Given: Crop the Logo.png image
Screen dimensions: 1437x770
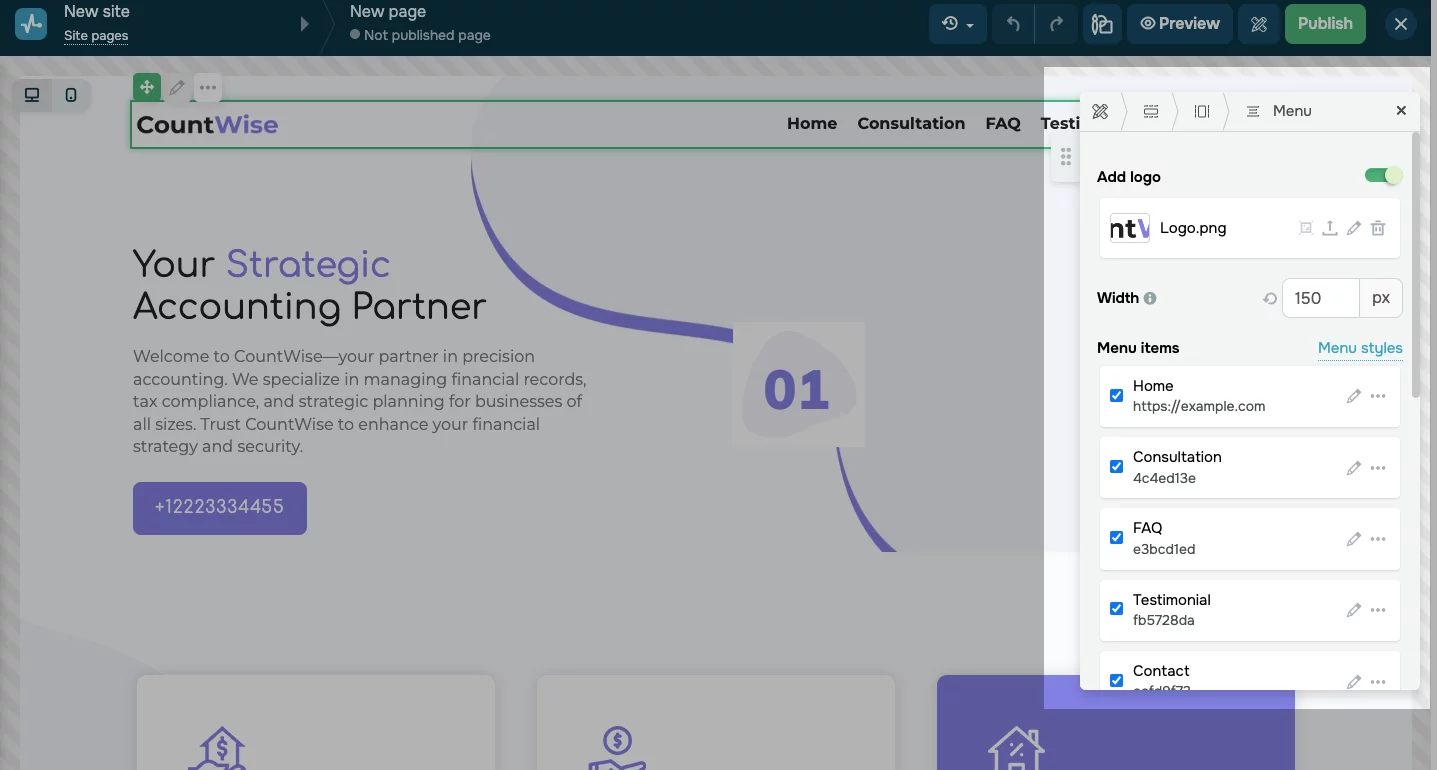Looking at the screenshot, I should pos(1305,228).
